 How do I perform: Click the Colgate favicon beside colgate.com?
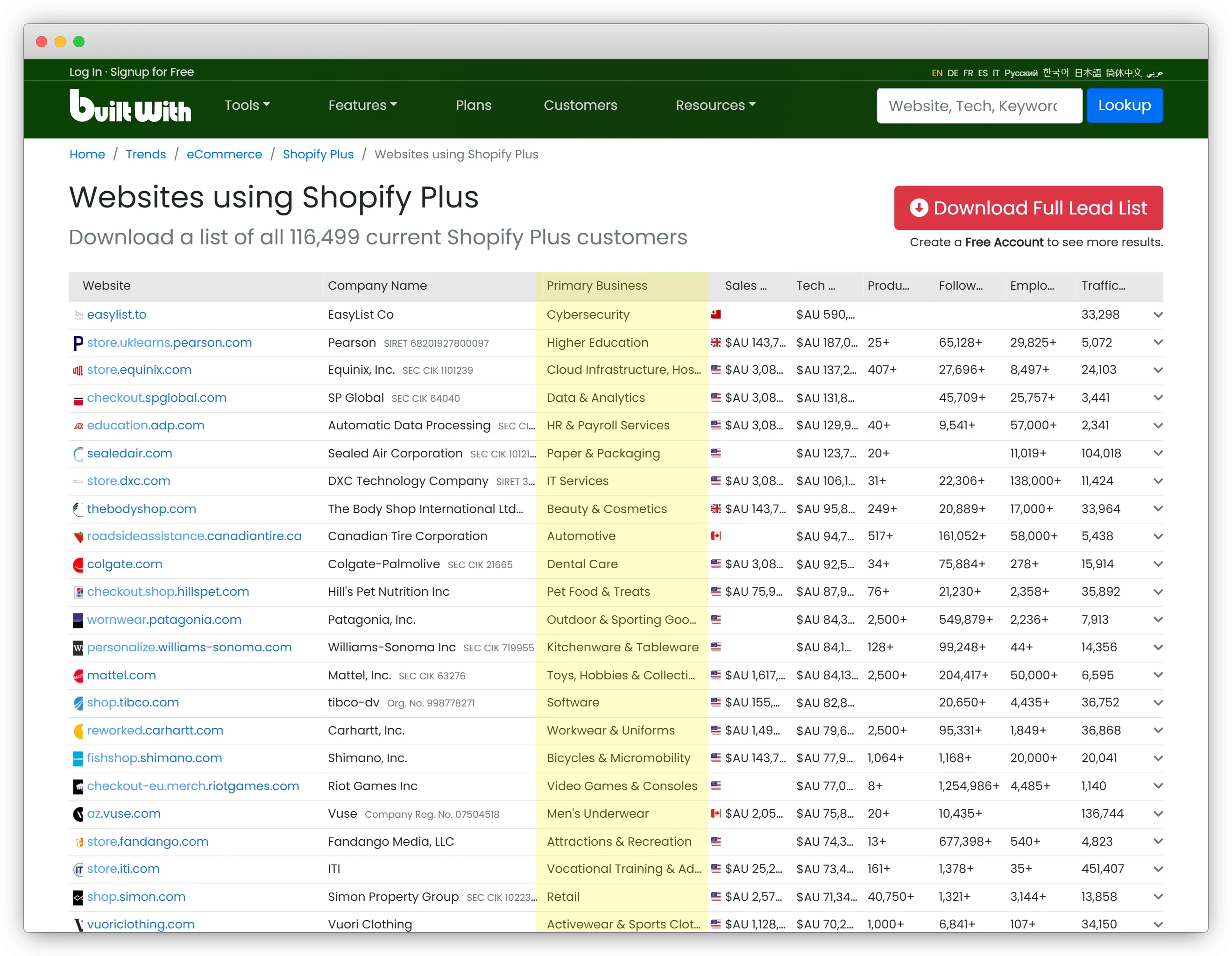[78, 564]
